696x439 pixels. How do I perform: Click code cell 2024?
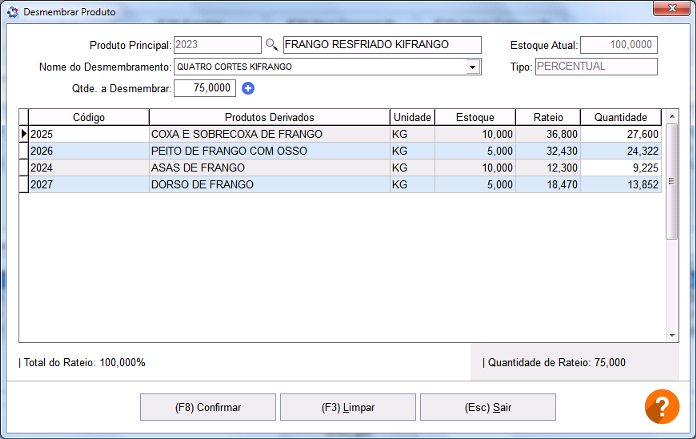coord(89,168)
